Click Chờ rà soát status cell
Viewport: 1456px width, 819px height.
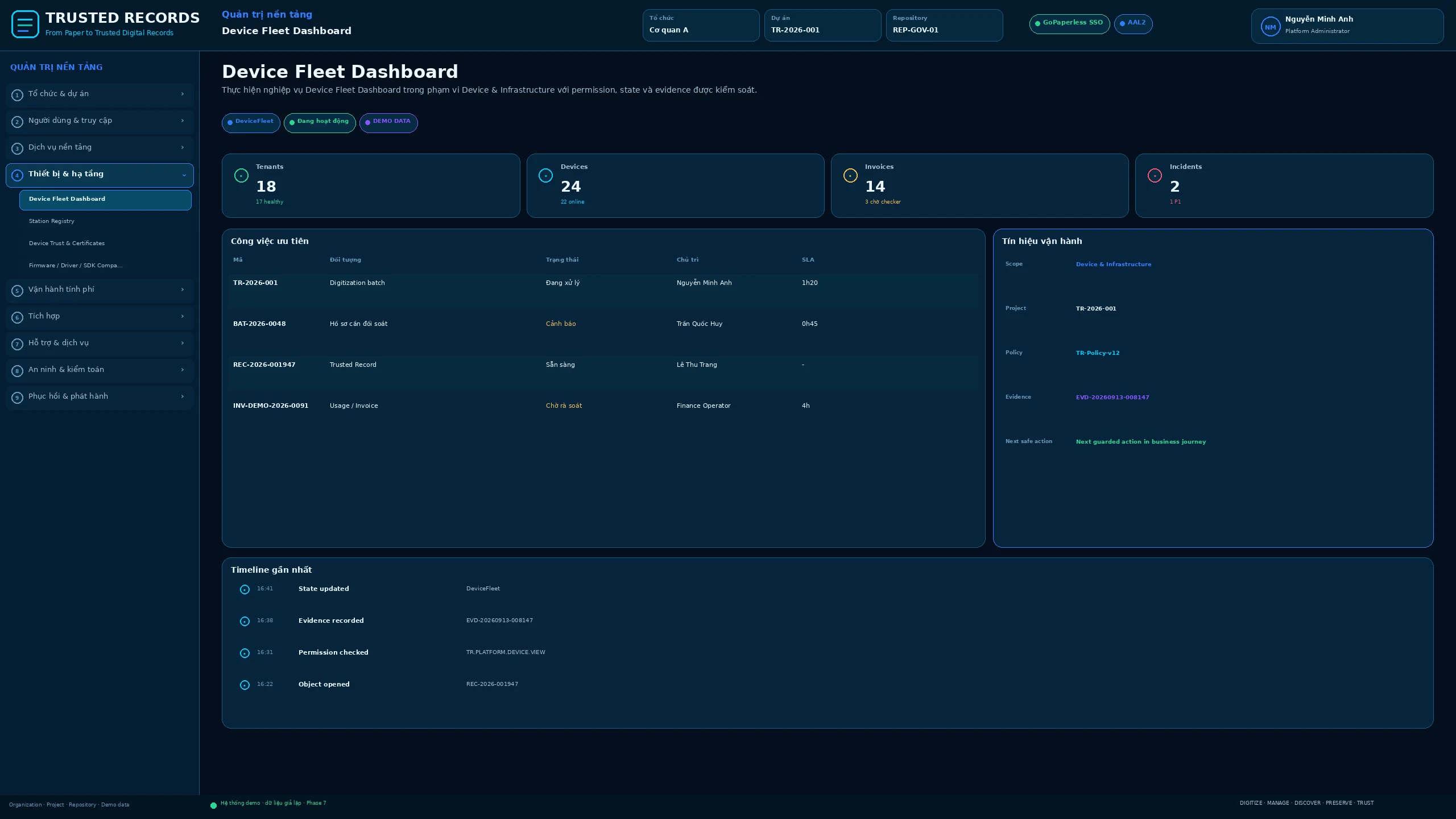[x=564, y=406]
